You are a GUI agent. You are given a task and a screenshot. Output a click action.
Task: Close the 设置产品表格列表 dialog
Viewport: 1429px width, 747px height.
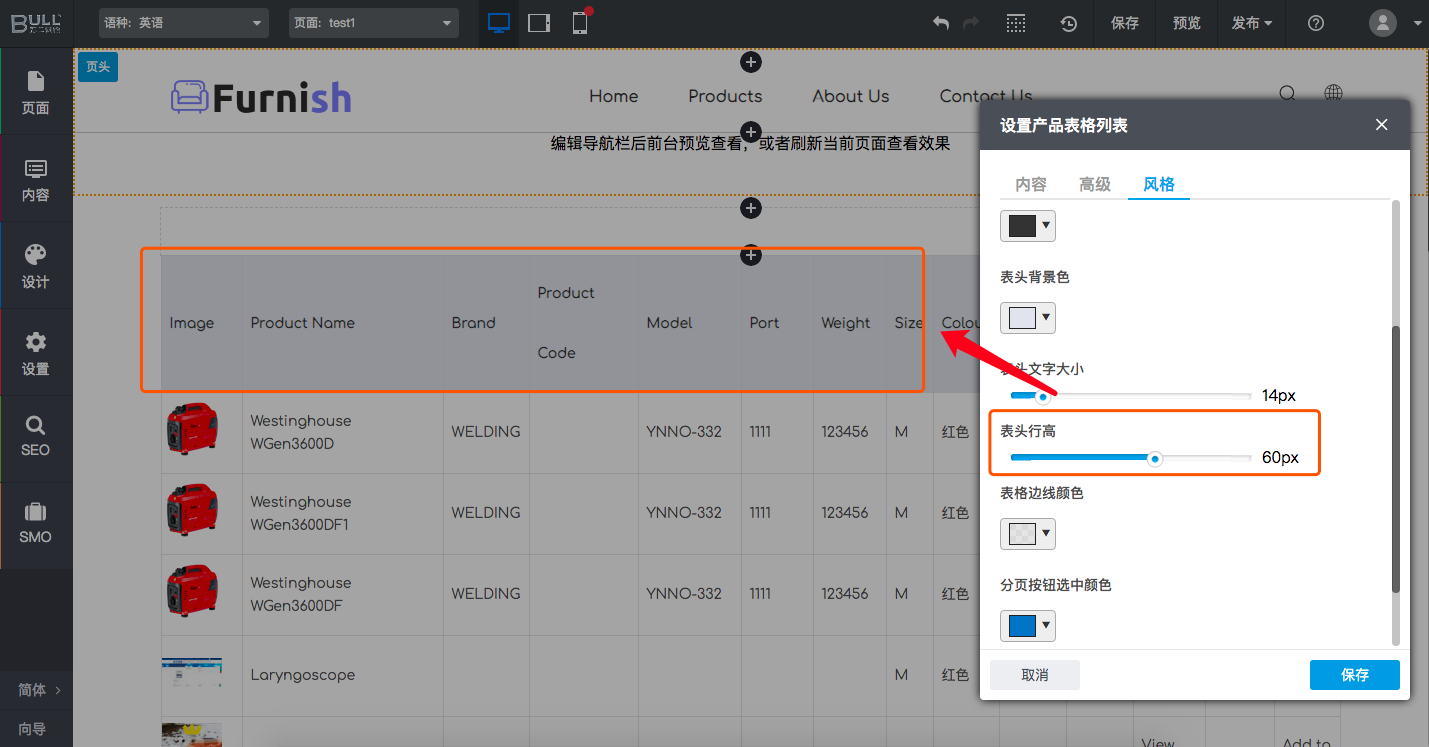coord(1381,125)
